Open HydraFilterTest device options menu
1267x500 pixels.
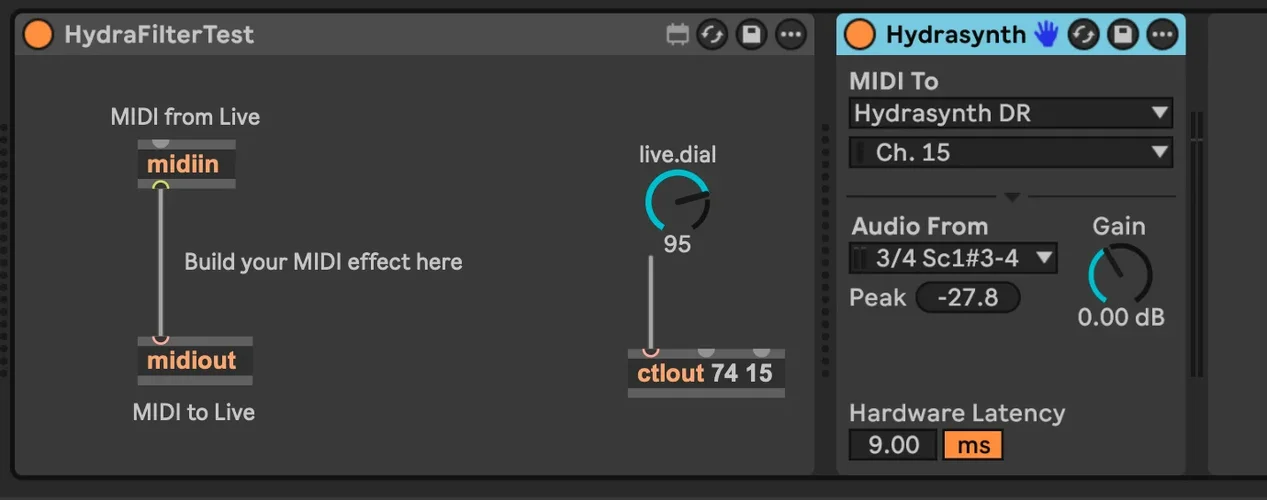pos(791,35)
